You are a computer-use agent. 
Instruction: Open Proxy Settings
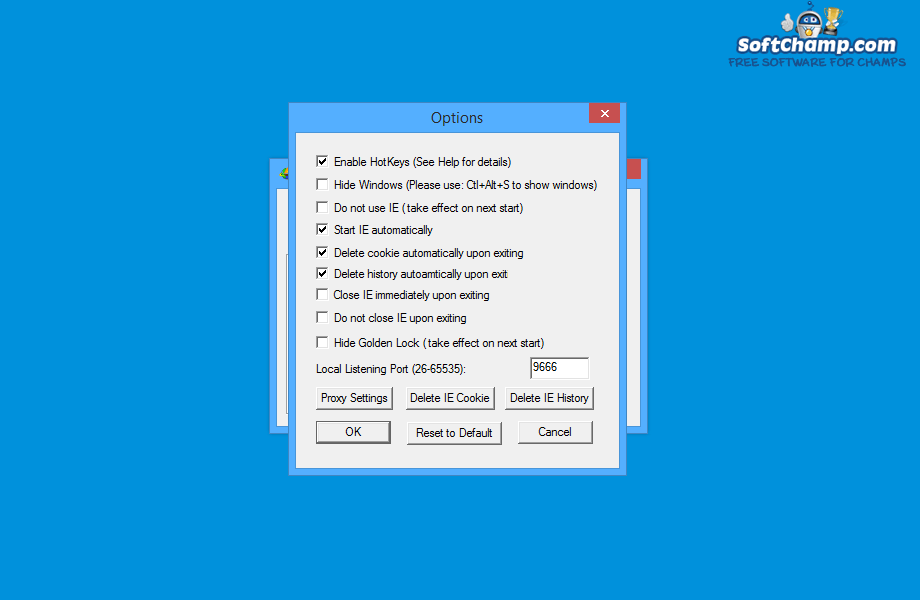(x=354, y=398)
